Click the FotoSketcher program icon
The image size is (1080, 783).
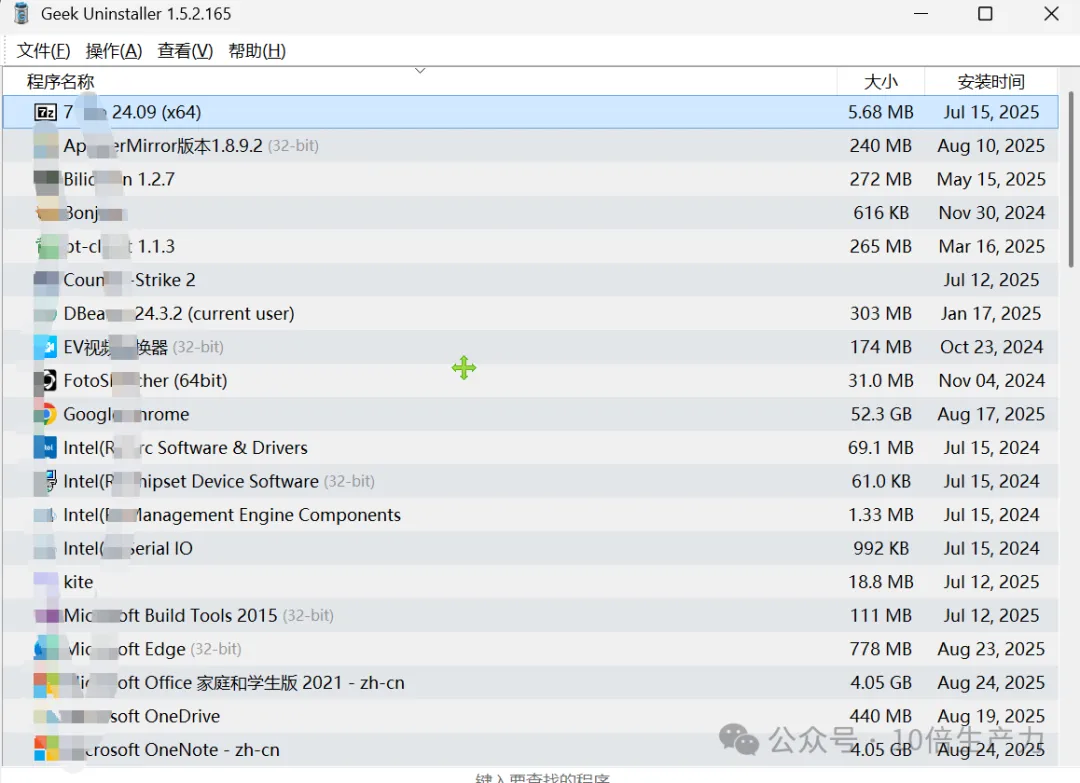(45, 380)
